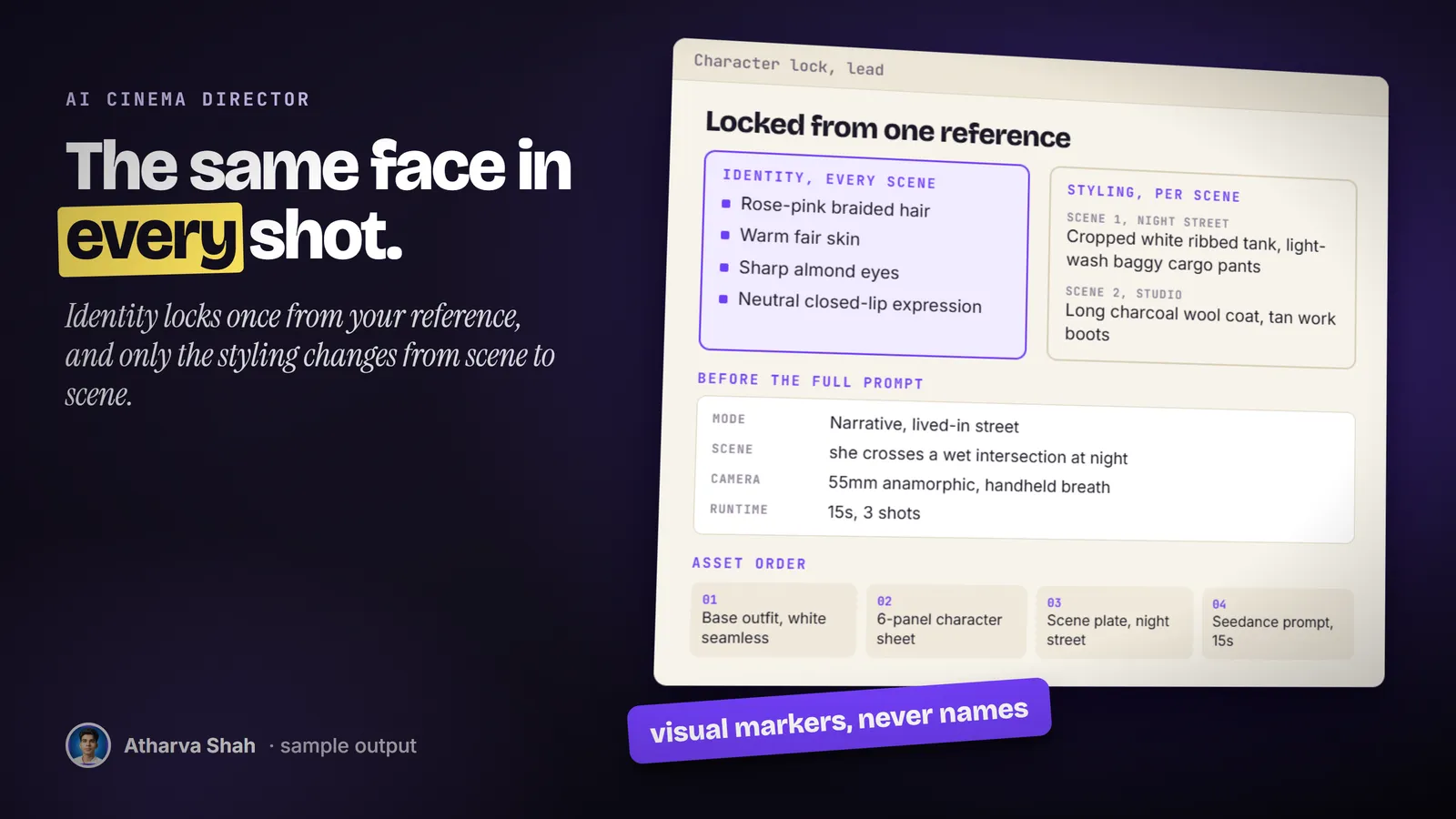
Task: Click 'Locked from one reference' heading
Action: (887, 129)
